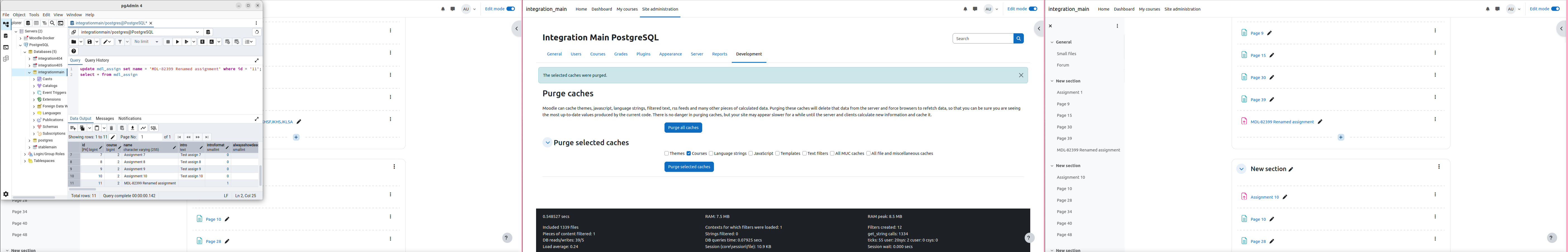Click the pgAdmin settings gear icon at bottom left
The image size is (1568, 252).
(6, 194)
